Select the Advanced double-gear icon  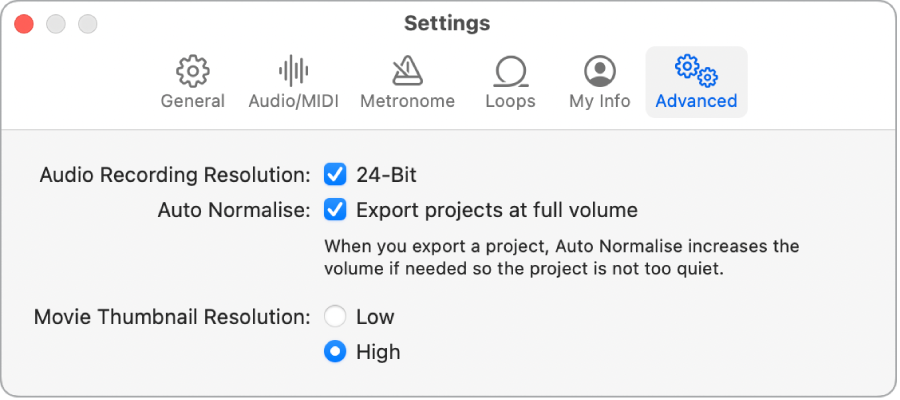[x=696, y=71]
